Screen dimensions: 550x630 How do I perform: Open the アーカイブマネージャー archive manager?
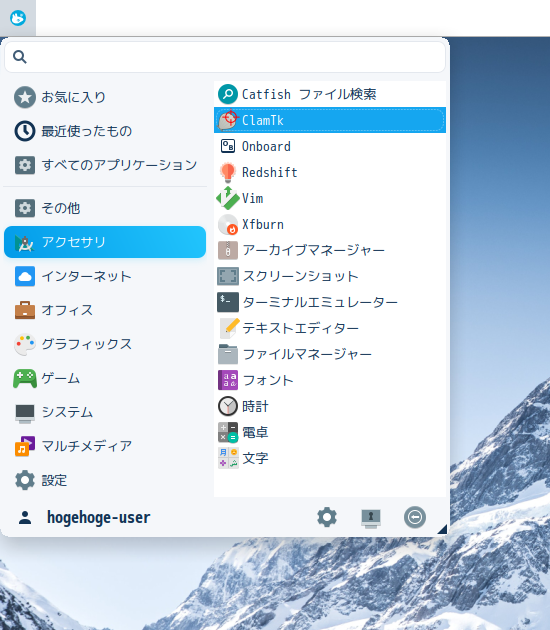pos(330,250)
